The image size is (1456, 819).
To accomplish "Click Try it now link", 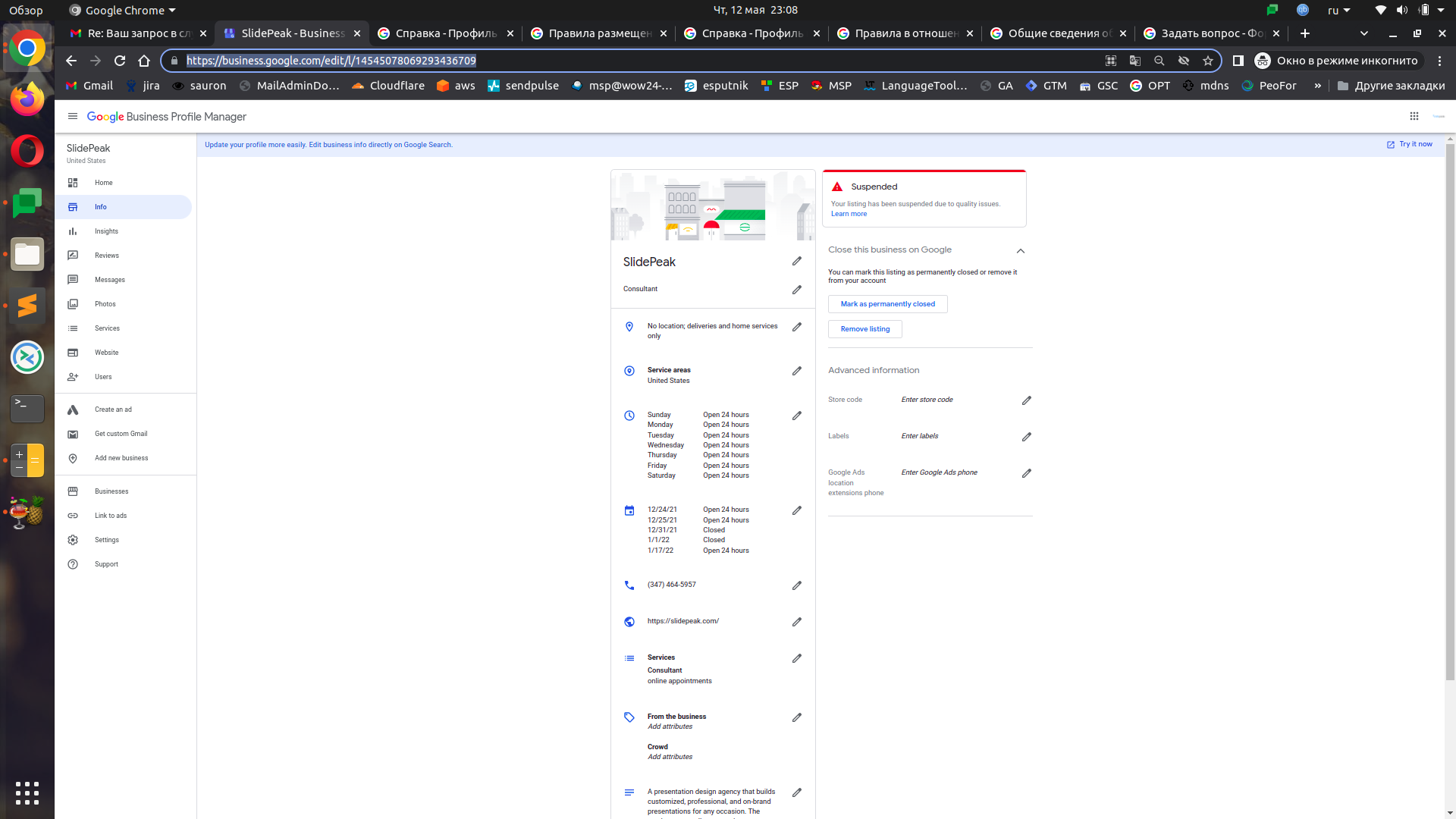I will pyautogui.click(x=1410, y=144).
